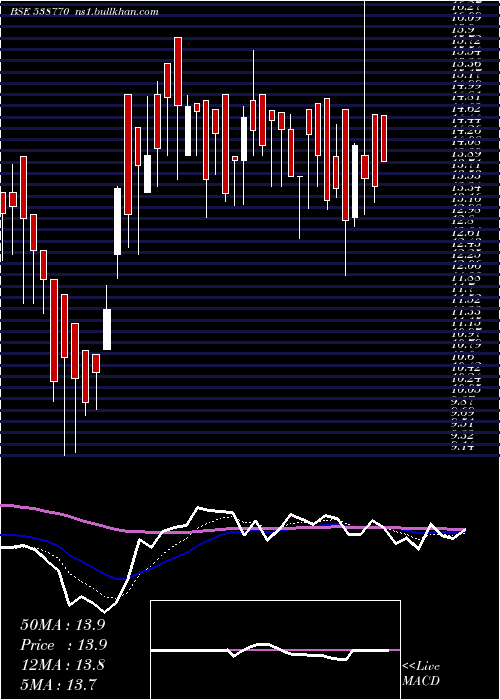Click the 5MA : 13.7 readout
Image resolution: width=500 pixels, height=700 pixels.
[x=59, y=685]
